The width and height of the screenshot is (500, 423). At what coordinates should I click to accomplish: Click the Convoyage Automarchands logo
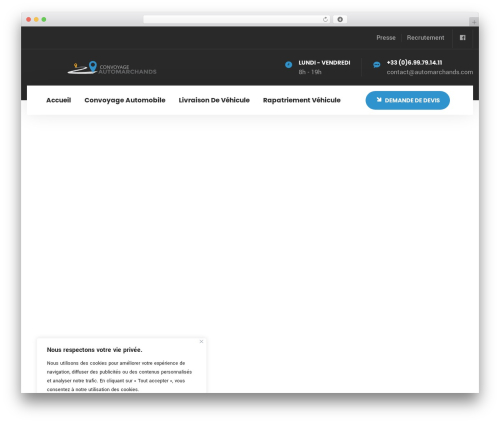112,68
